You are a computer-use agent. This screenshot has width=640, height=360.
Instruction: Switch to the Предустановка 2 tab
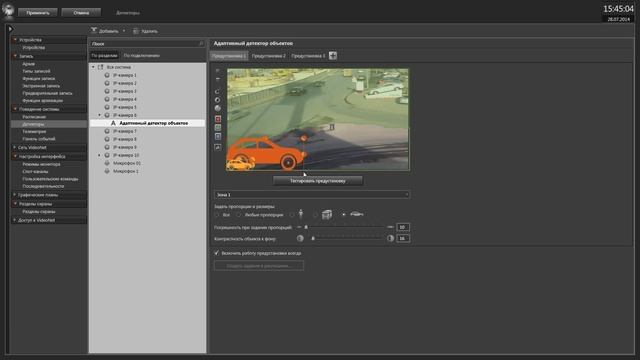pos(269,56)
